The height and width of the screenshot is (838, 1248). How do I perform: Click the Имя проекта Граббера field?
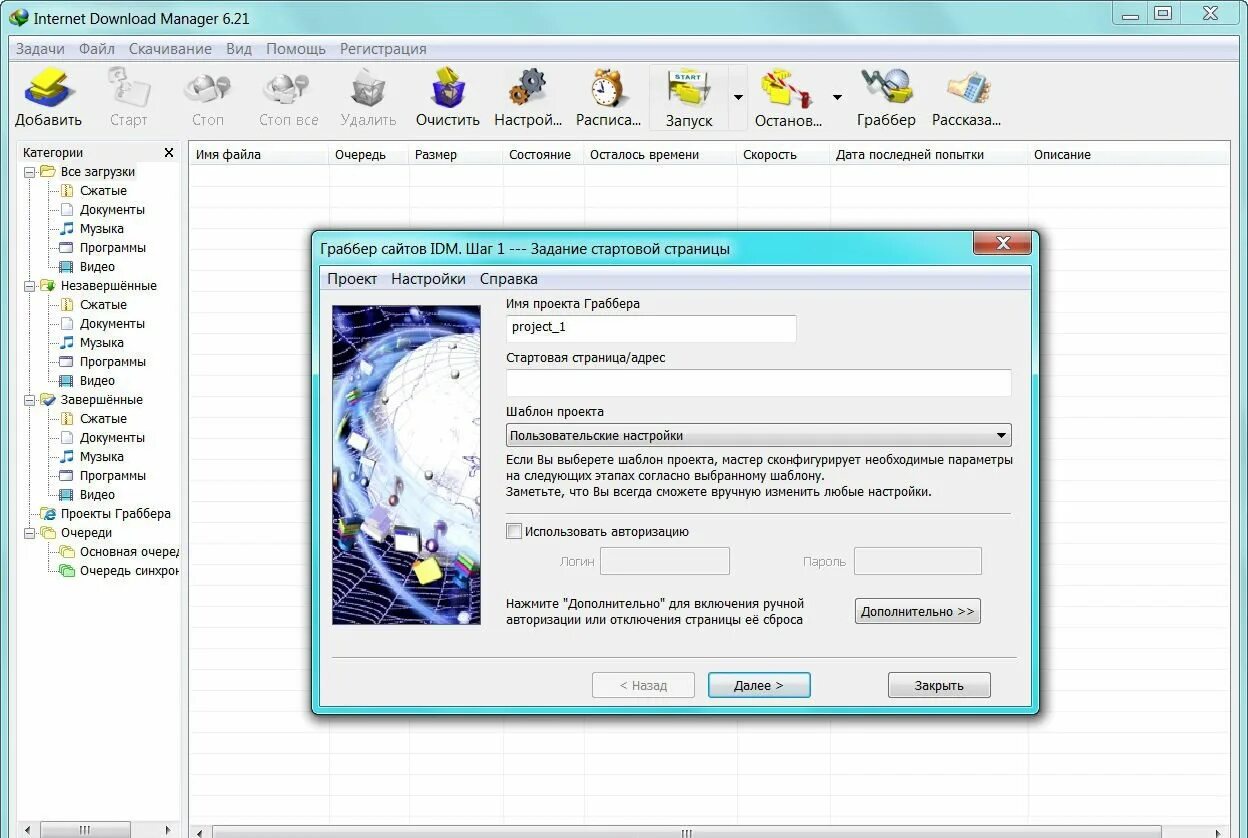pyautogui.click(x=651, y=328)
